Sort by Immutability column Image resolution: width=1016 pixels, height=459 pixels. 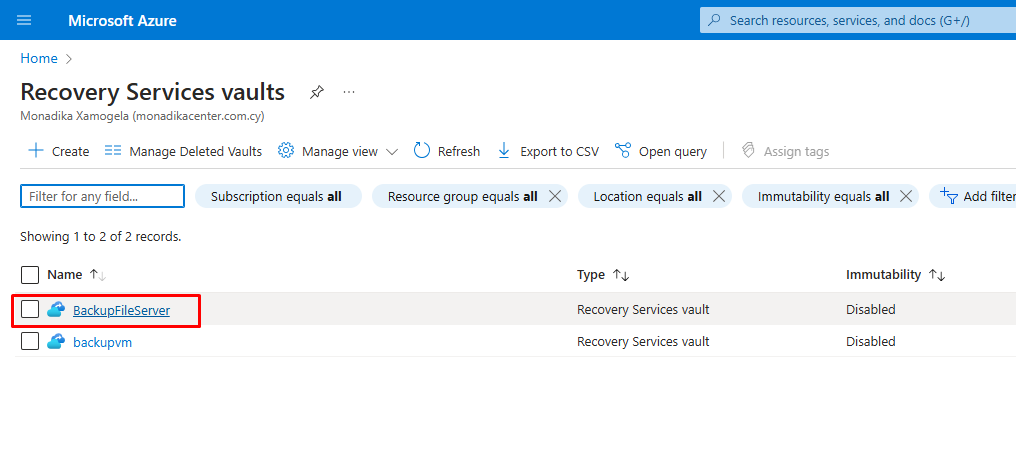[x=895, y=275]
